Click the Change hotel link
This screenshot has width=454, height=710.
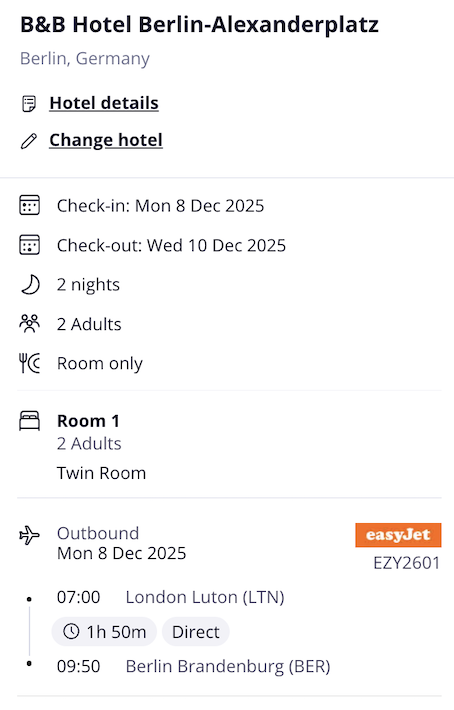click(106, 140)
